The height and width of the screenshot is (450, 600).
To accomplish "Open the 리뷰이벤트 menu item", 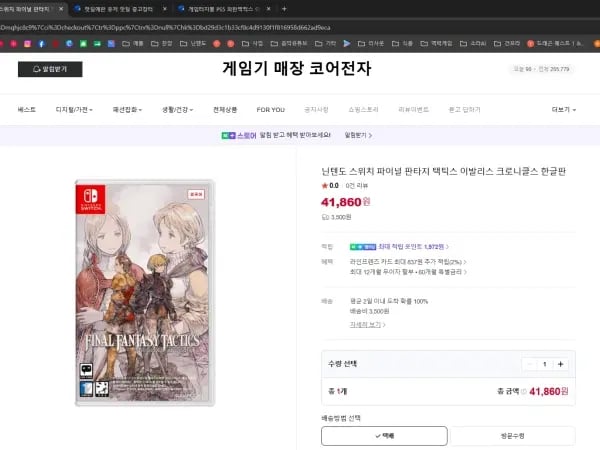I will (x=413, y=109).
